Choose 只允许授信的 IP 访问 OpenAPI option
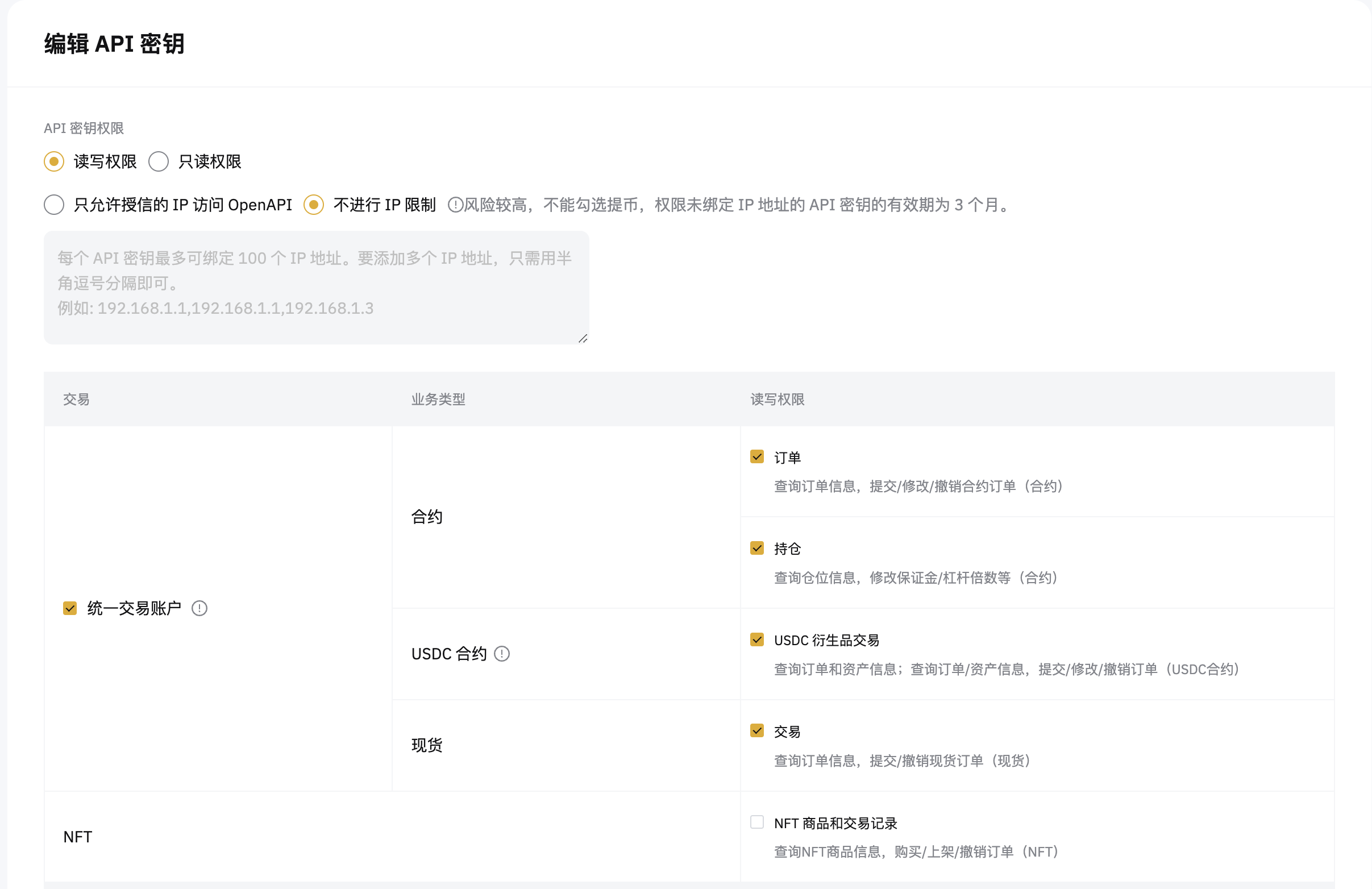 point(54,205)
